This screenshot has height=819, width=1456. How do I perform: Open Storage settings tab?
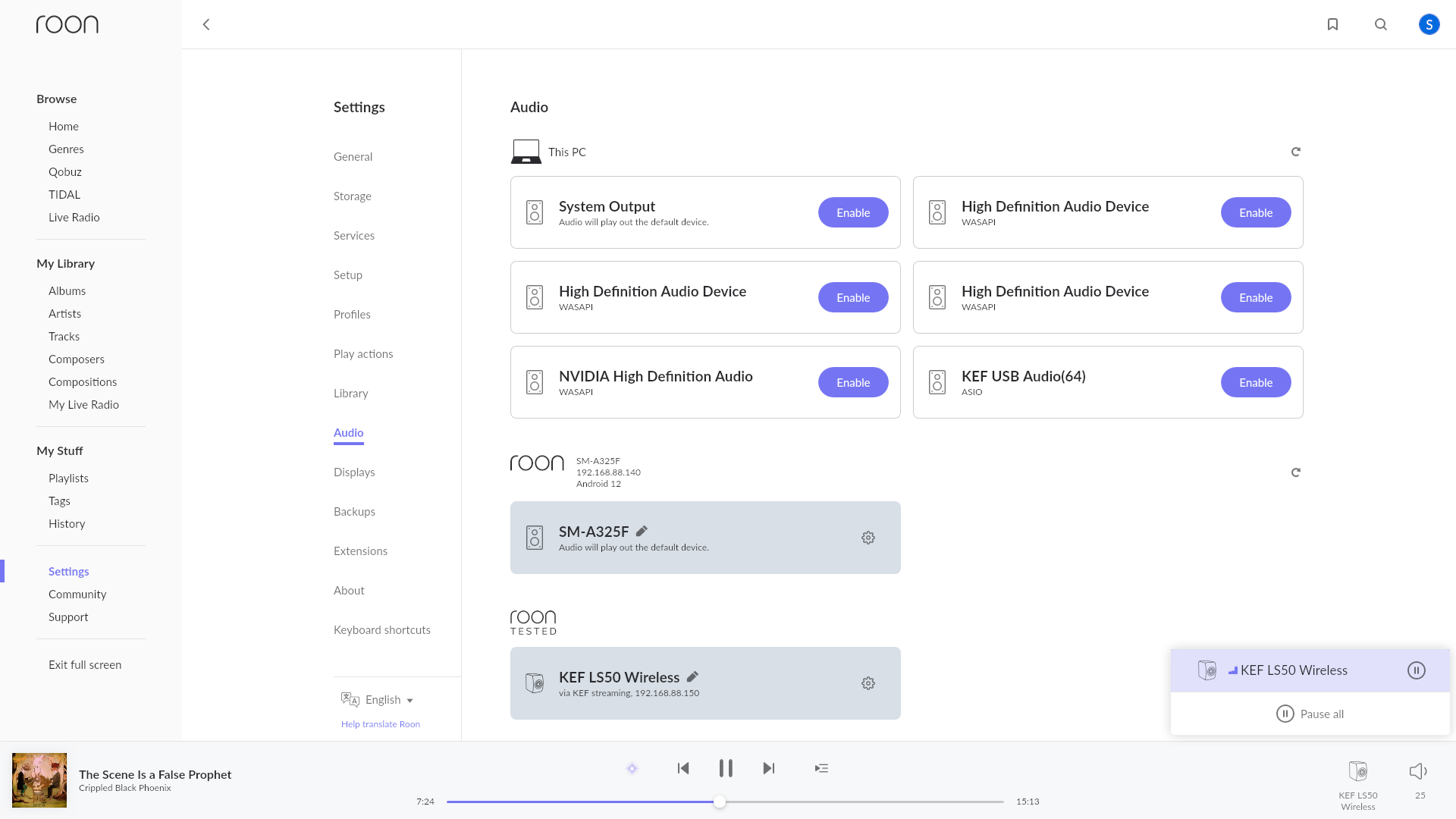(x=353, y=196)
